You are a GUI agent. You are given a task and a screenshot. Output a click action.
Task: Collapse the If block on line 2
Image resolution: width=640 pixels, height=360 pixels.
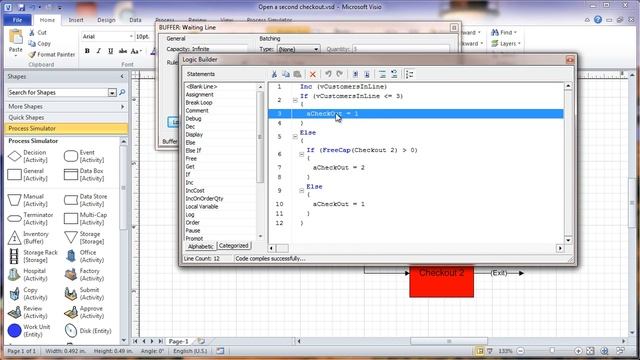[x=295, y=100]
